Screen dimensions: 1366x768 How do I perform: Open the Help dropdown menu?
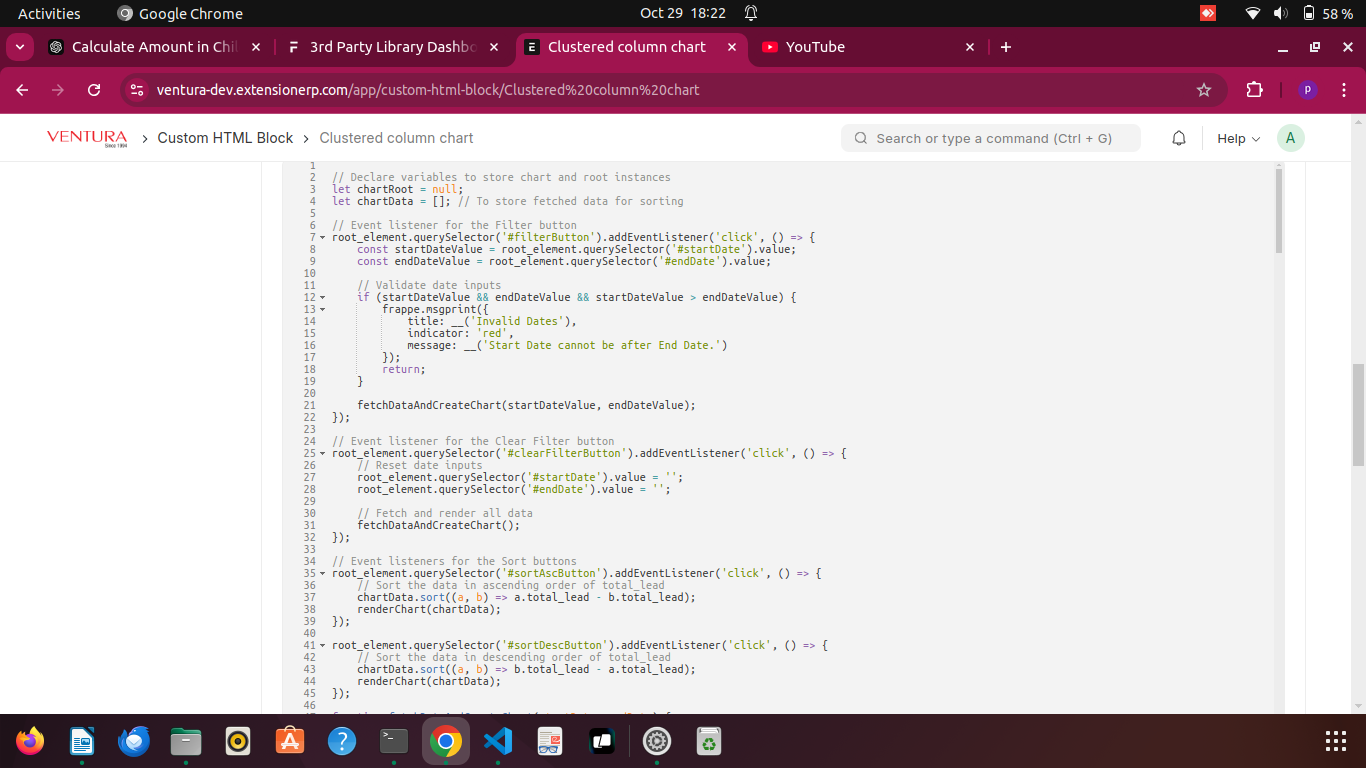pos(1238,138)
